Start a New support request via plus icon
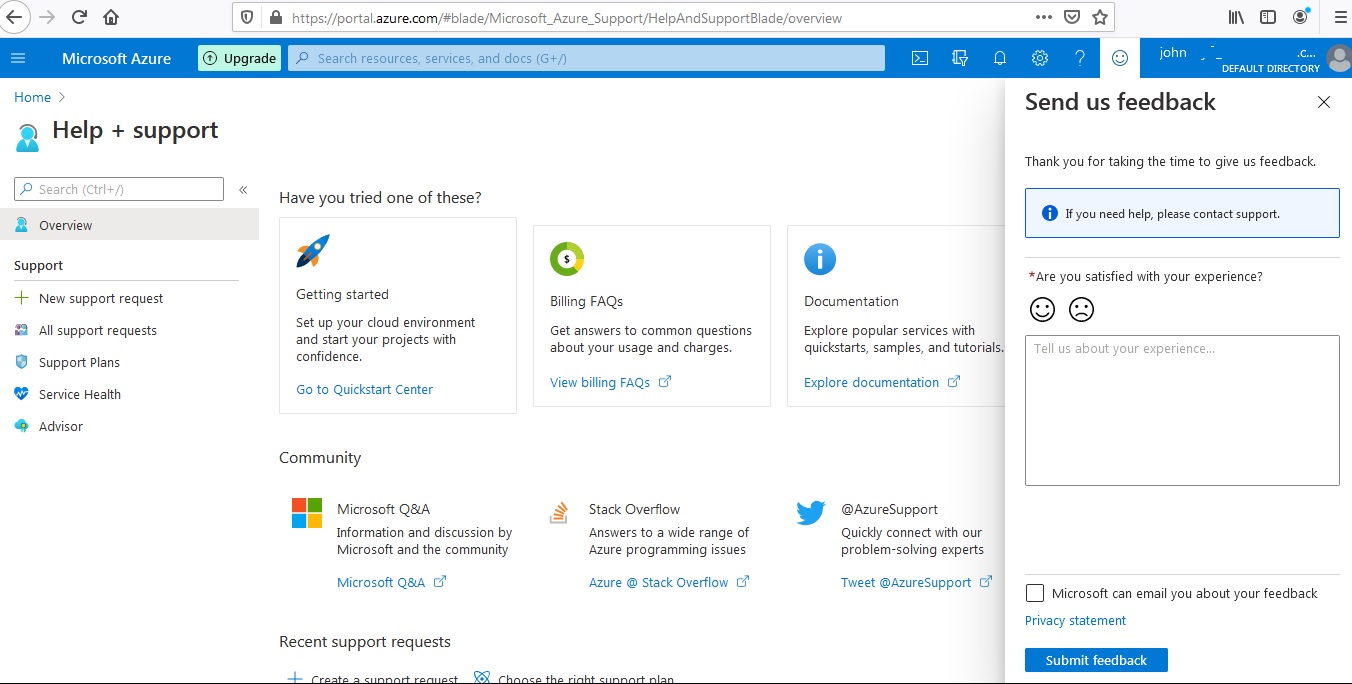Viewport: 1352px width, 684px height. point(101,298)
